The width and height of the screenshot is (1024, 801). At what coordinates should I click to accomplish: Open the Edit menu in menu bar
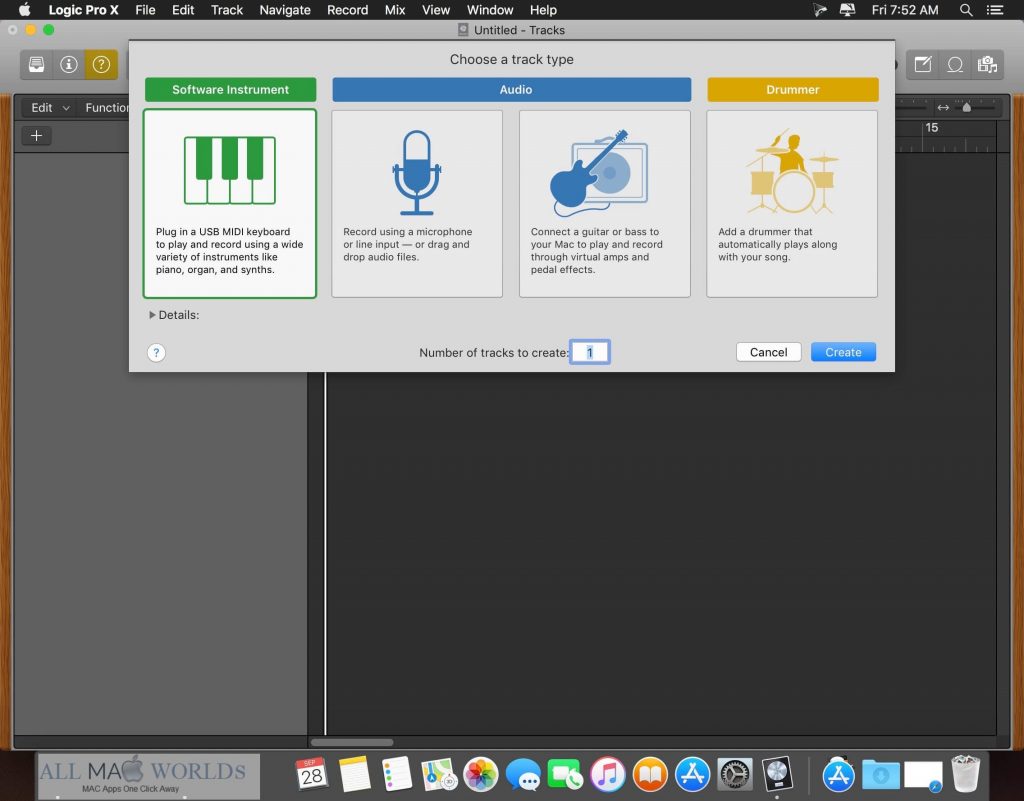pos(183,10)
